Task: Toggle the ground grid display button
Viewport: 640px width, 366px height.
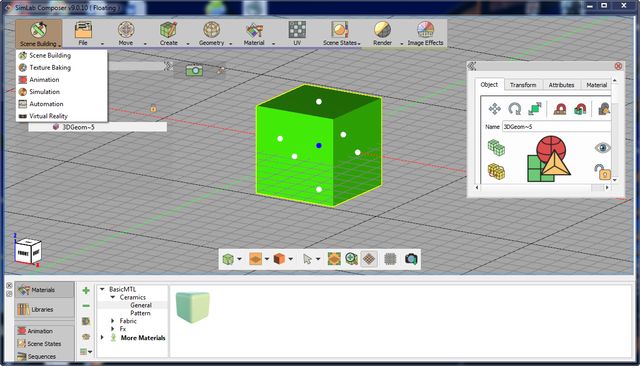Action: pos(369,259)
